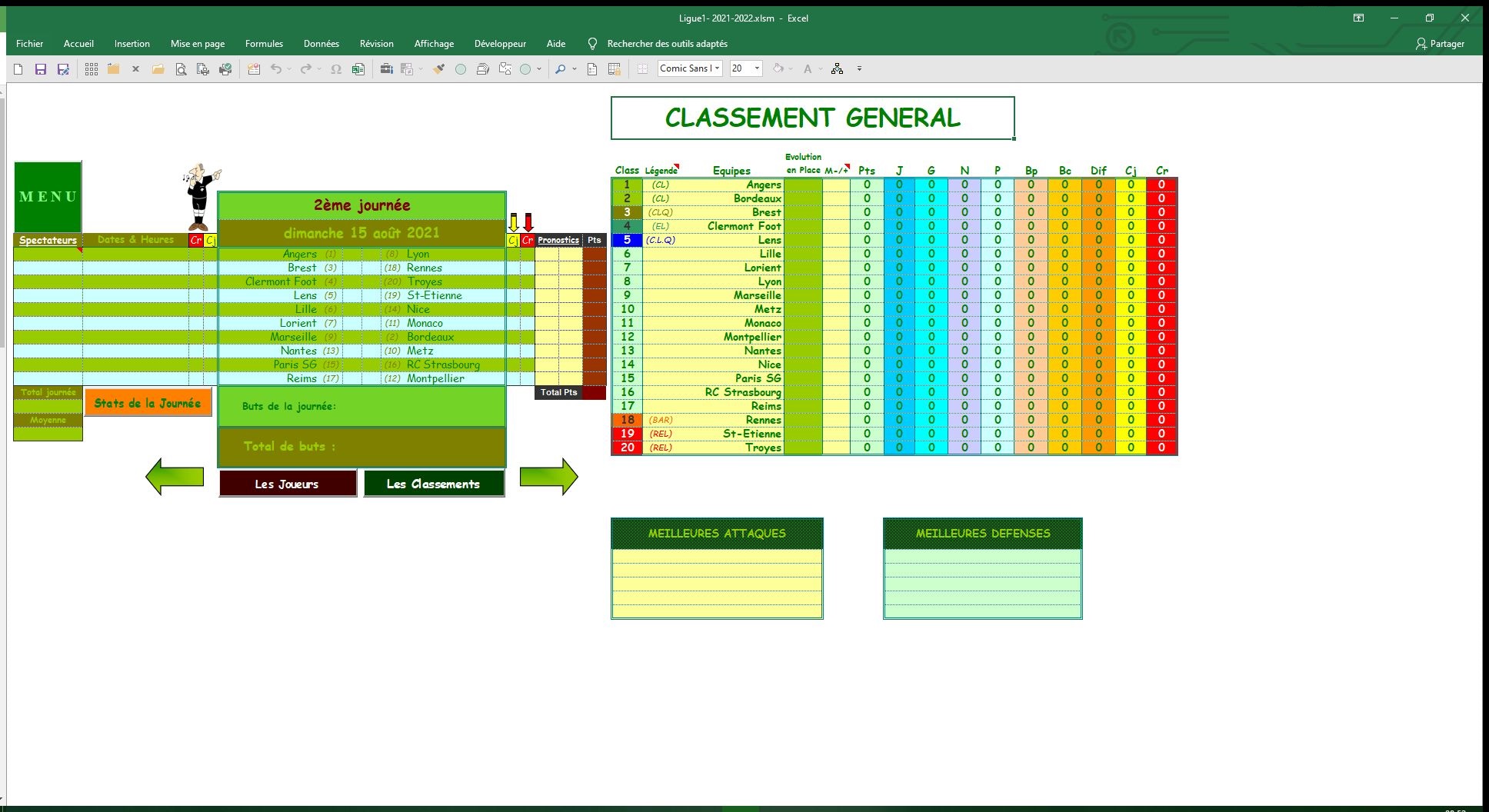The width and height of the screenshot is (1489, 812).
Task: Click the magnifying glass search icon
Action: pyautogui.click(x=560, y=69)
